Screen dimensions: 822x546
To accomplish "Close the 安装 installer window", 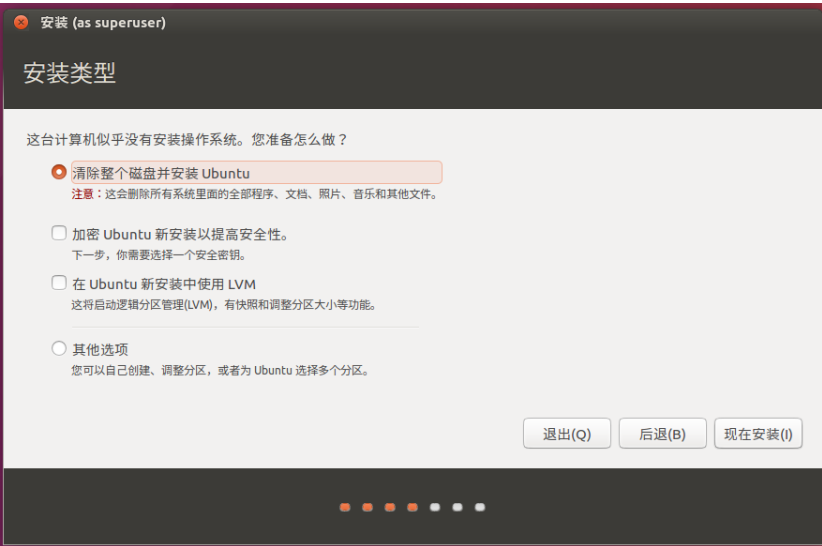I will click(21, 23).
